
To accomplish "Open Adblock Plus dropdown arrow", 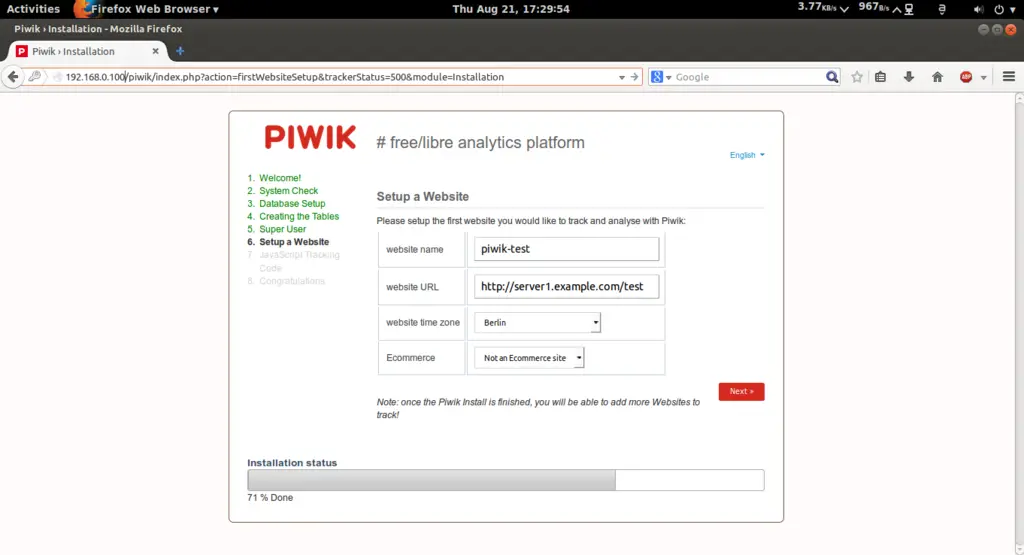I will point(983,78).
